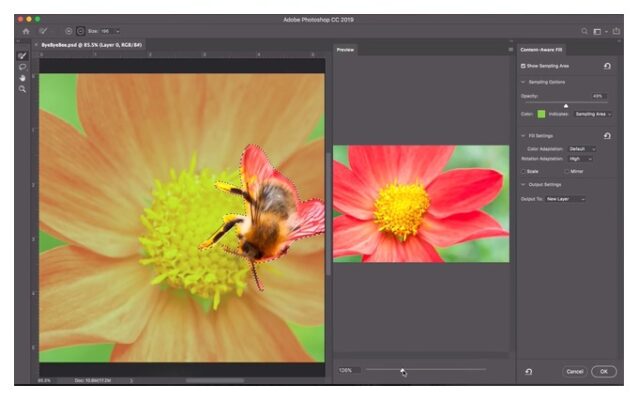Collapse the Fill Settings section
Viewport: 638px width, 400px height.
[x=523, y=136]
